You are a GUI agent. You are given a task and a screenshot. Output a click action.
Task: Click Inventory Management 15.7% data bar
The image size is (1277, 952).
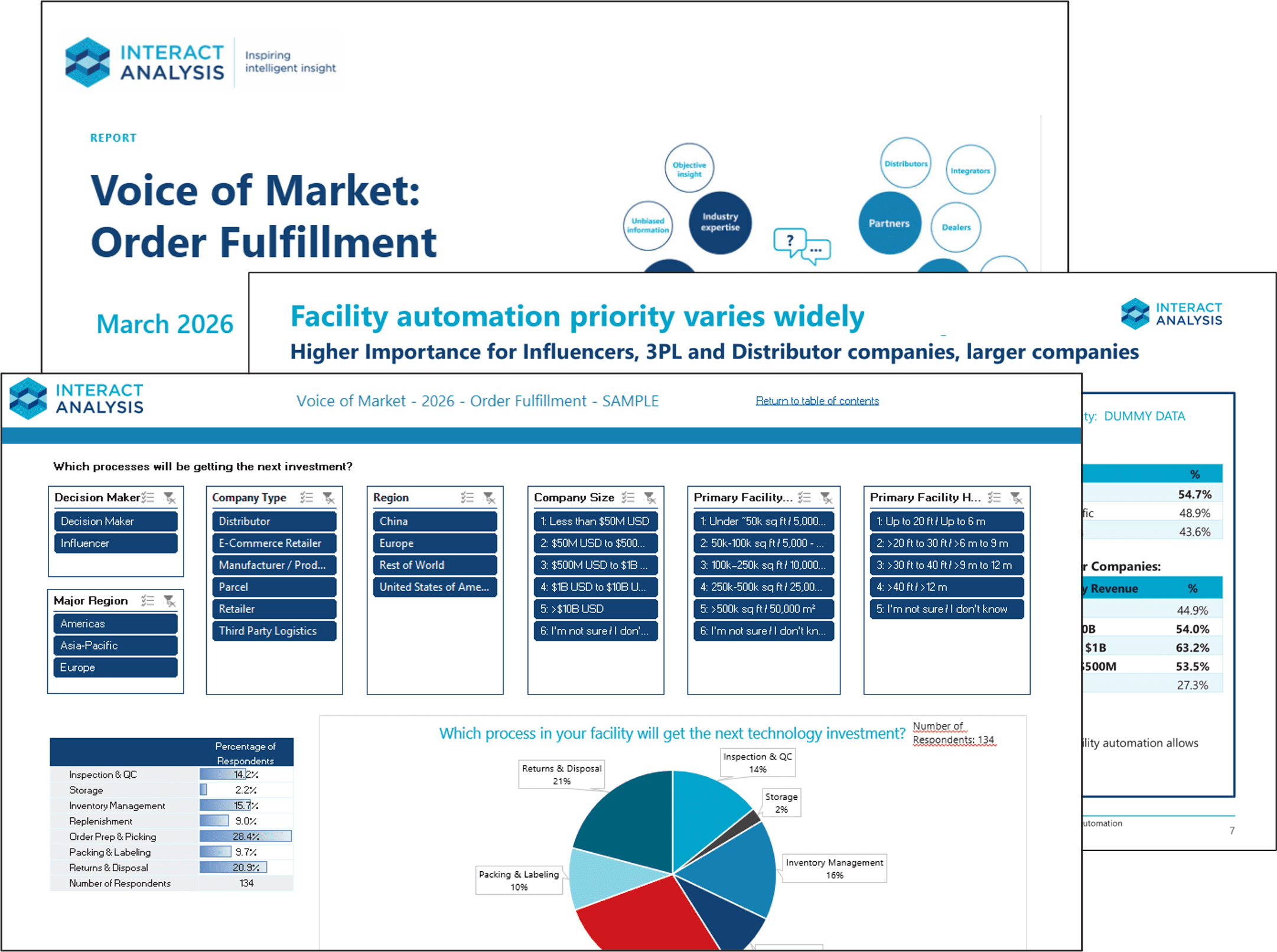click(x=225, y=806)
